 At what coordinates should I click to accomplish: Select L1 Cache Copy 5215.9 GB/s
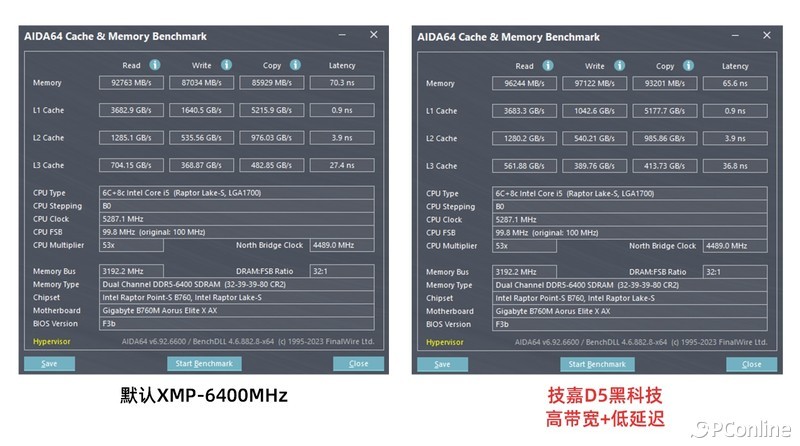pyautogui.click(x=271, y=110)
